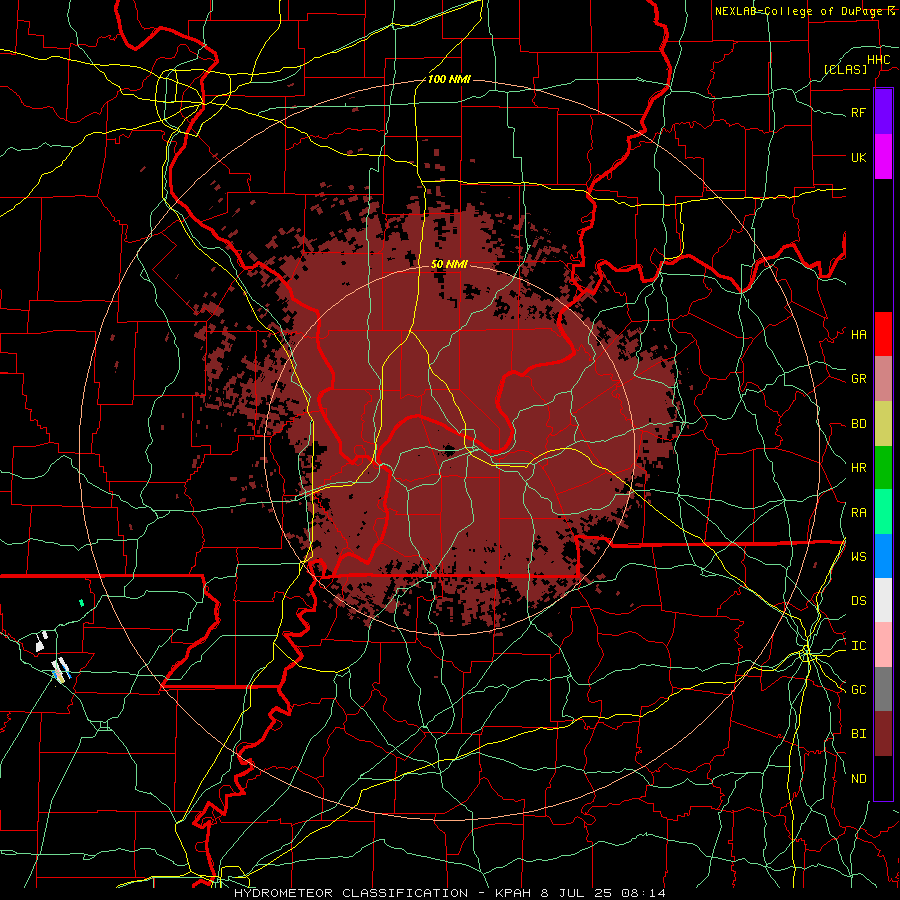Click the '08:14' timestamp text

click(x=645, y=893)
